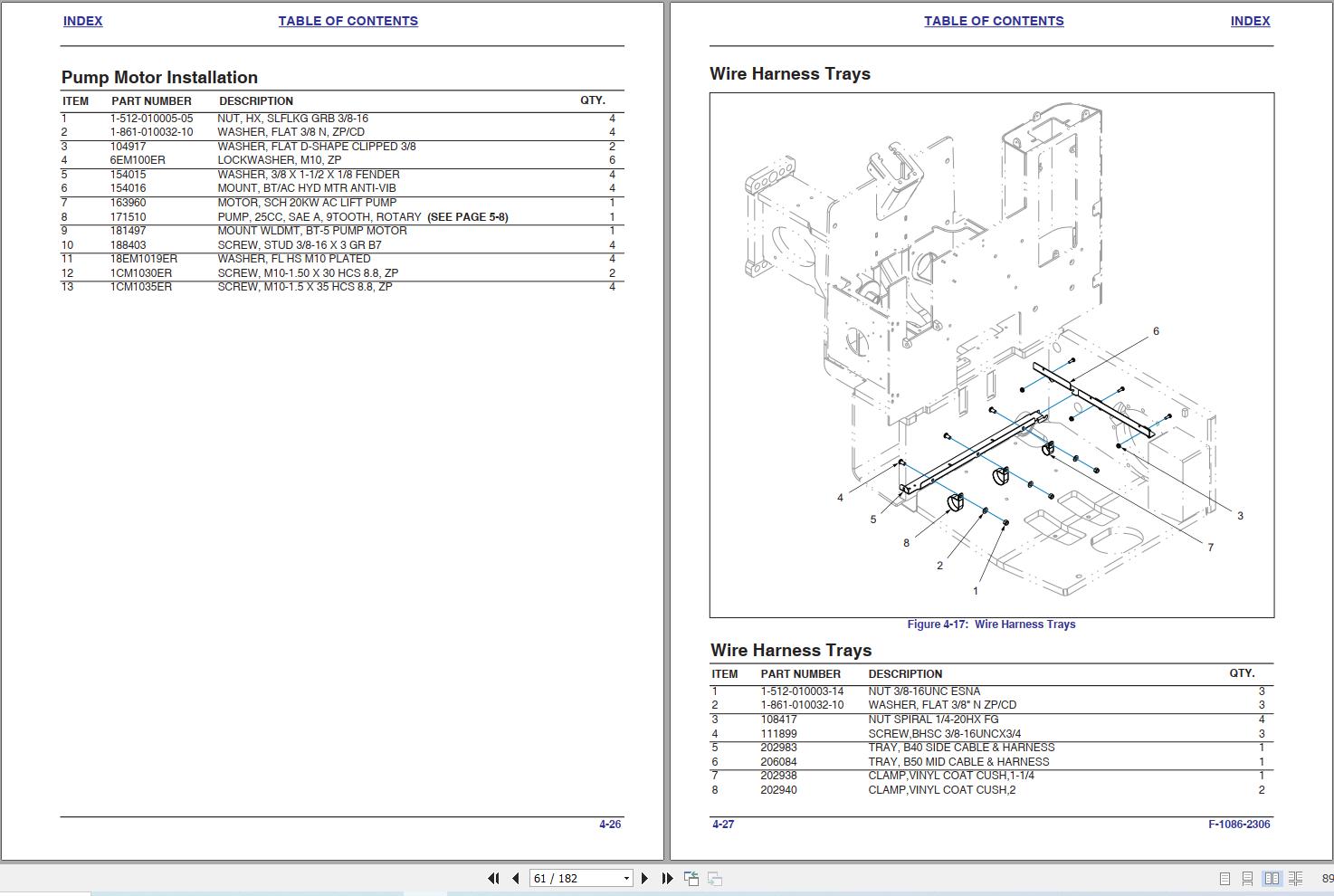Select two-page facing view
Screen dimensions: 1334x896
pyautogui.click(x=1272, y=879)
